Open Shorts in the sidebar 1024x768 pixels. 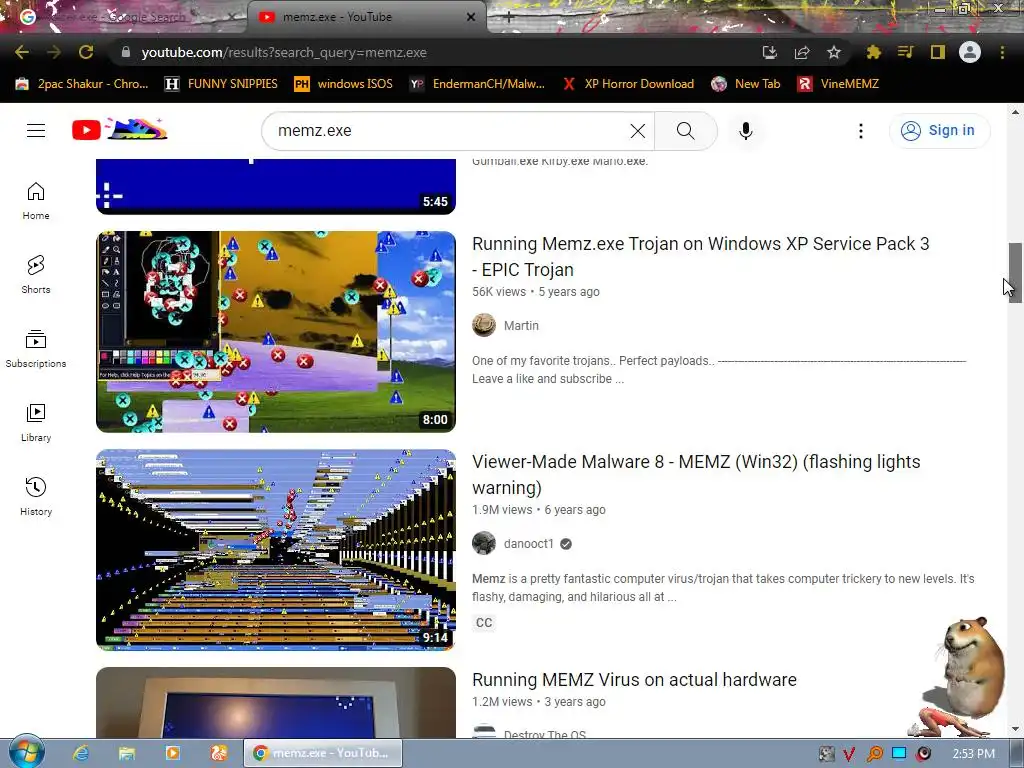36,275
